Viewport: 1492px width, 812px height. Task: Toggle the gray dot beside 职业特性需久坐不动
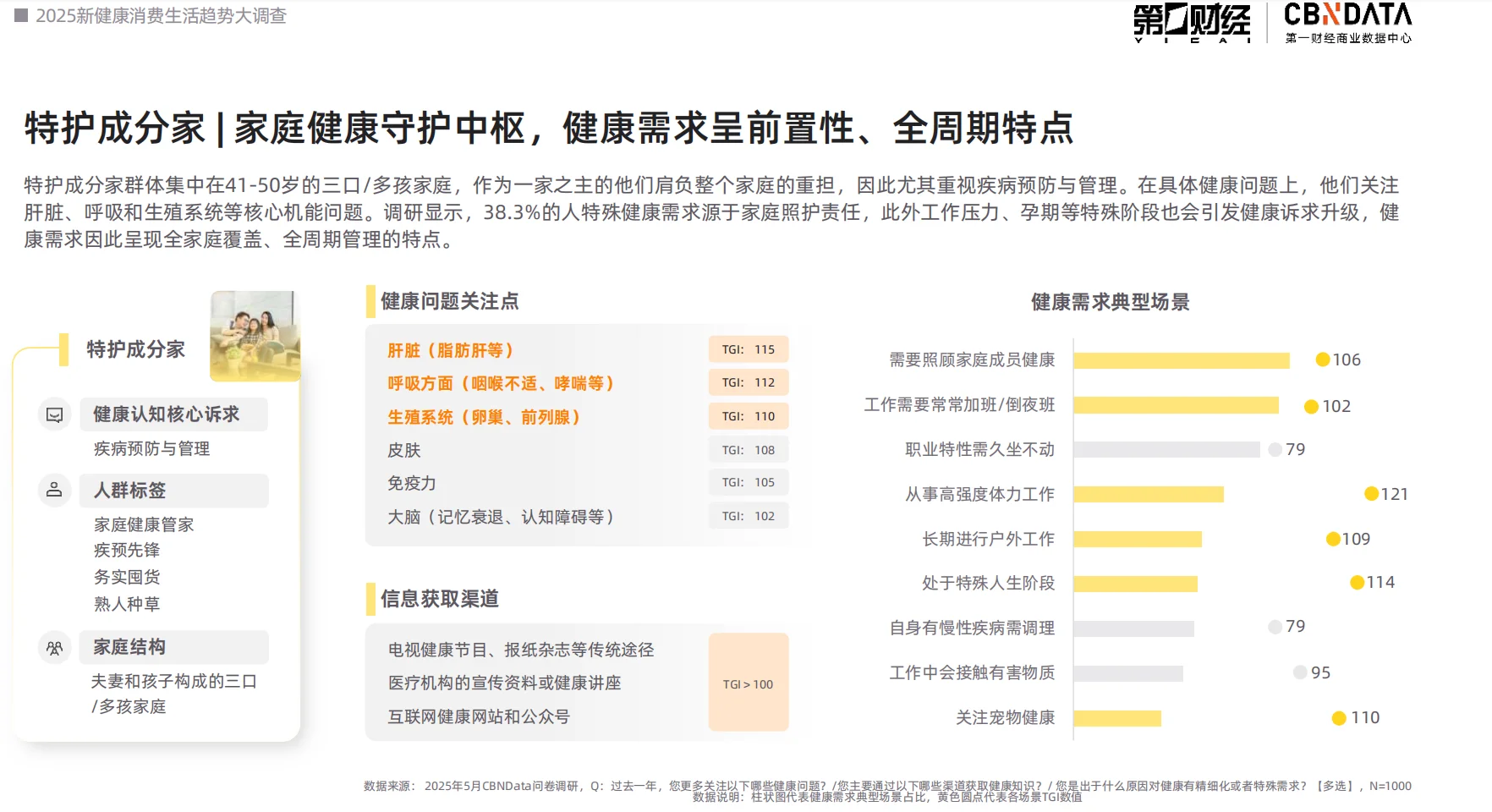click(x=1273, y=450)
